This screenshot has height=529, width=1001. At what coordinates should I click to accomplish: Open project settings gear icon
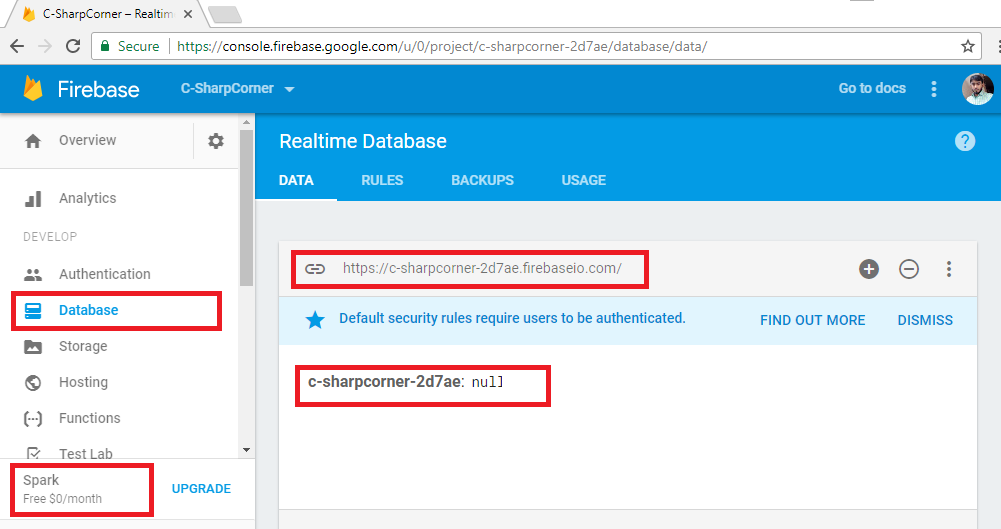216,141
